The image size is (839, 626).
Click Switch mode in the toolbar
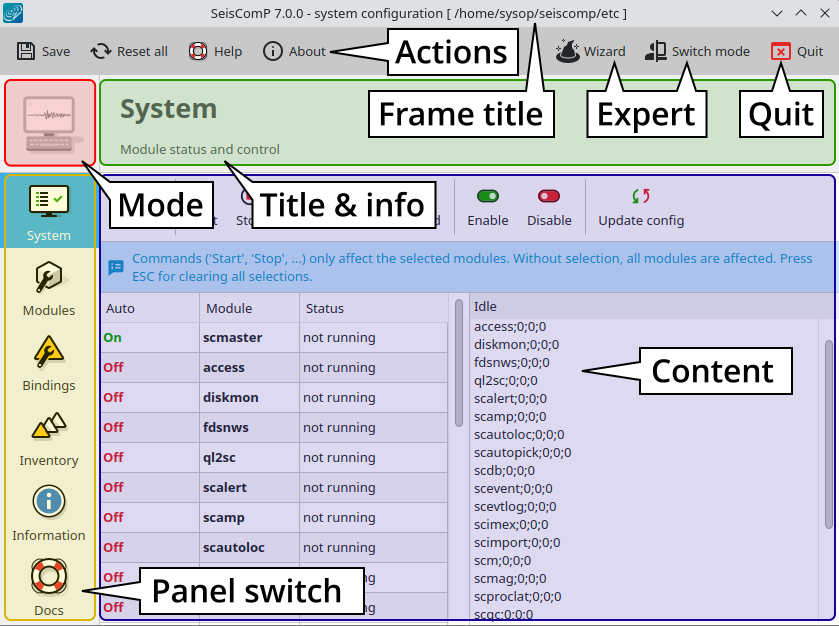click(697, 51)
